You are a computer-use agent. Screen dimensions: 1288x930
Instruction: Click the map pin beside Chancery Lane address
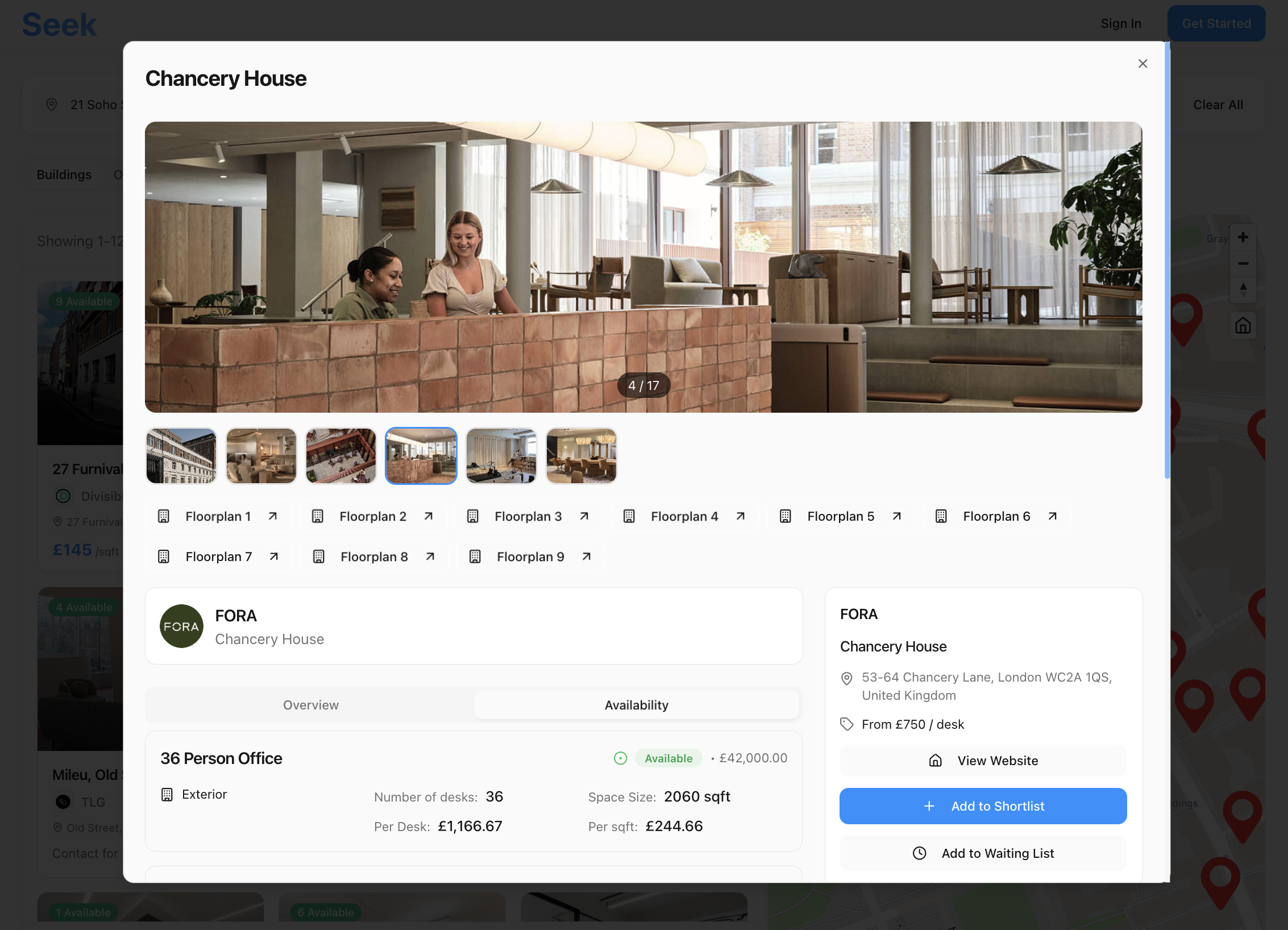[x=847, y=678]
